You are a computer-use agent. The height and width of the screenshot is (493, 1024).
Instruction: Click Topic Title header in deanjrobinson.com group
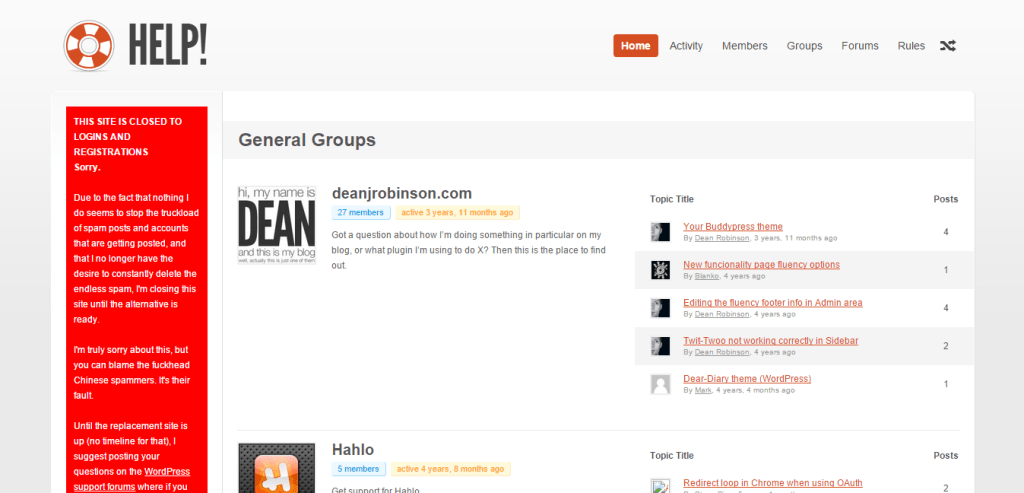pos(672,199)
